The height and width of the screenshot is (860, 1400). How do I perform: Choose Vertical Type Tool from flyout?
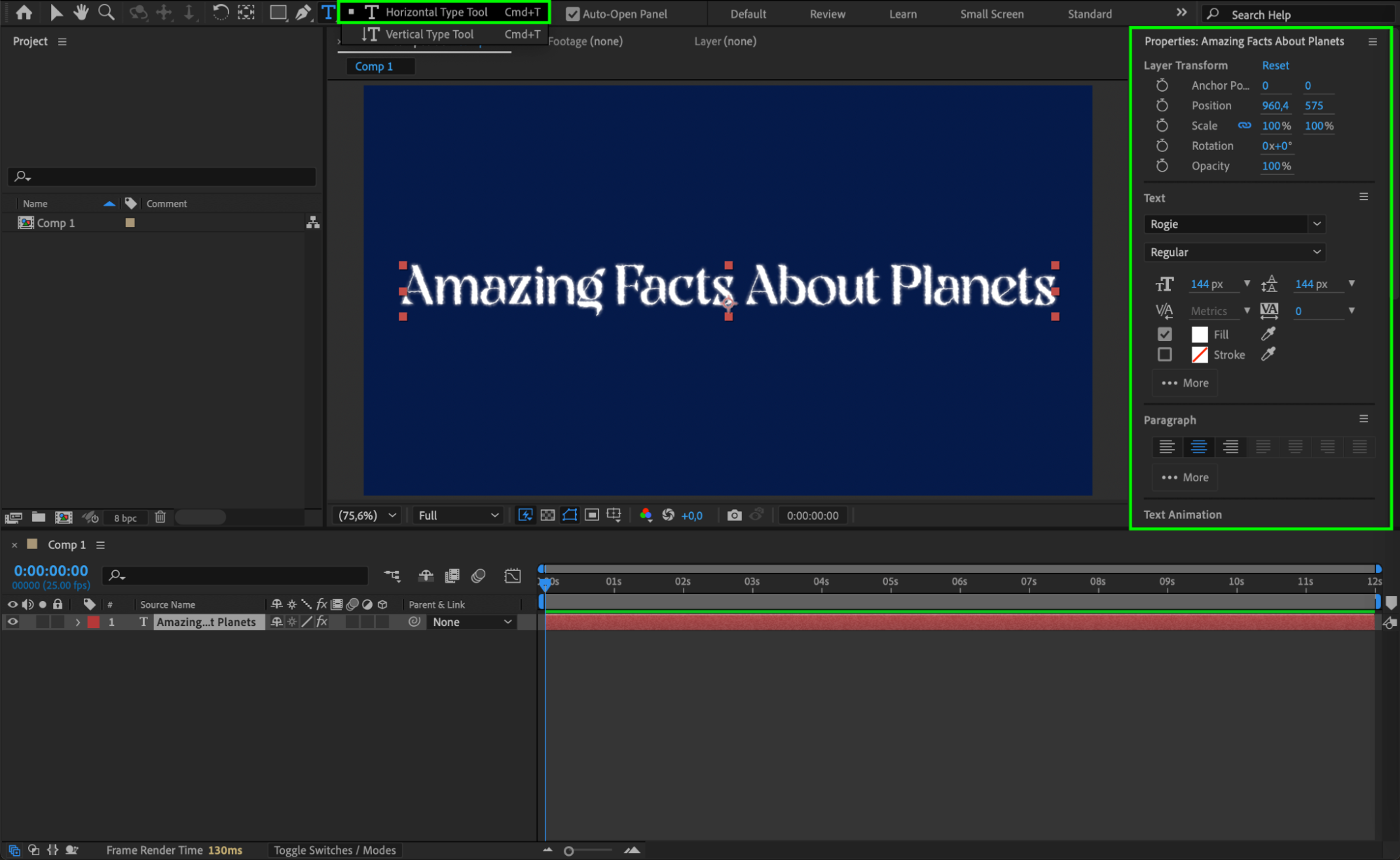429,34
